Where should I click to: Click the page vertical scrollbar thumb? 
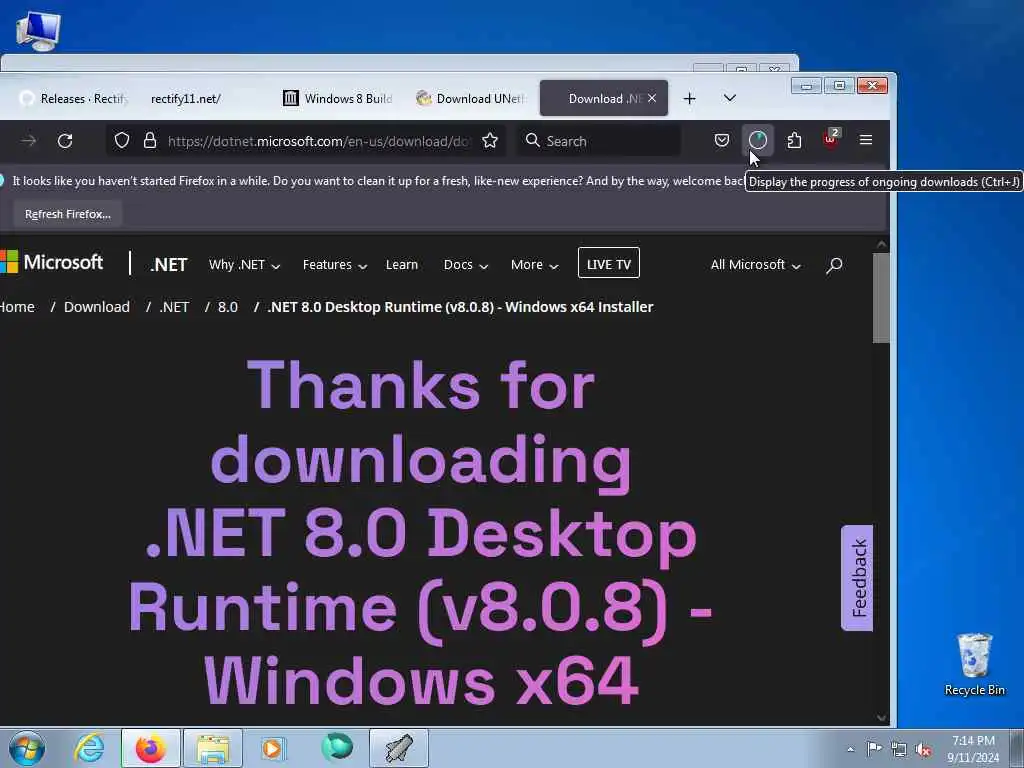pos(881,297)
